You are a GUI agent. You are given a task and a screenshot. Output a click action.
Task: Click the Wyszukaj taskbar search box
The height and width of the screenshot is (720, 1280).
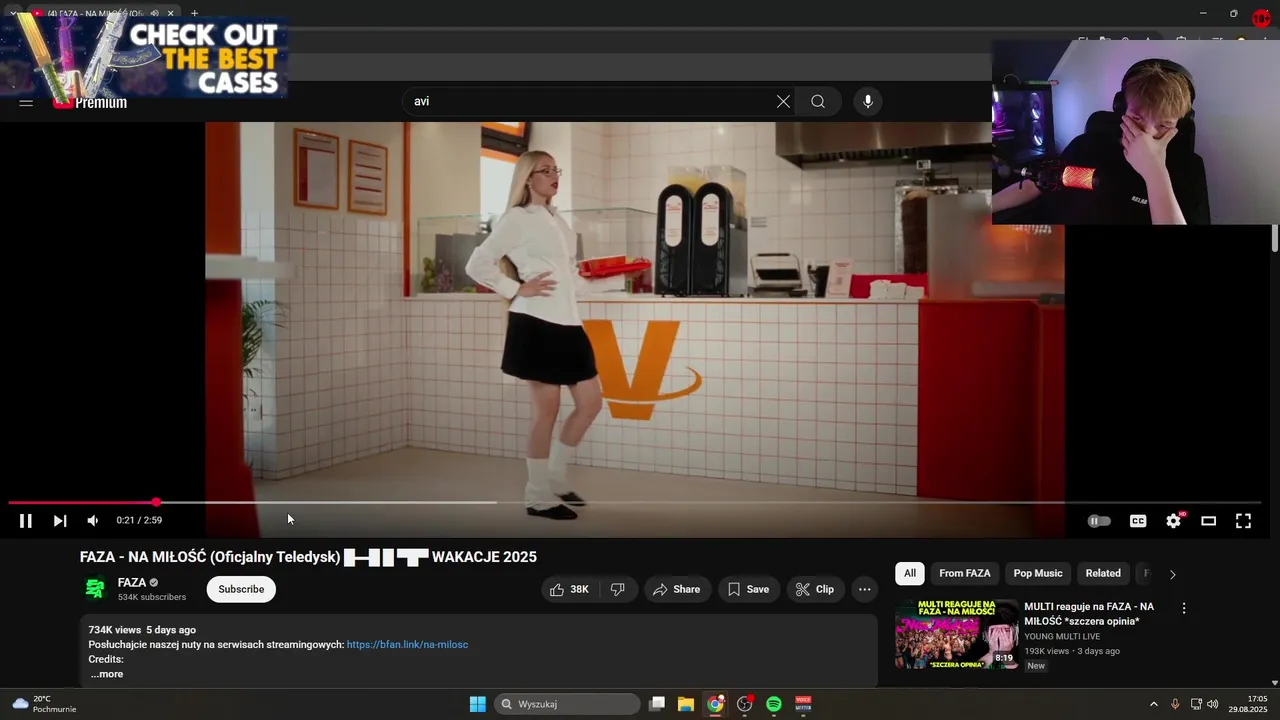(568, 704)
